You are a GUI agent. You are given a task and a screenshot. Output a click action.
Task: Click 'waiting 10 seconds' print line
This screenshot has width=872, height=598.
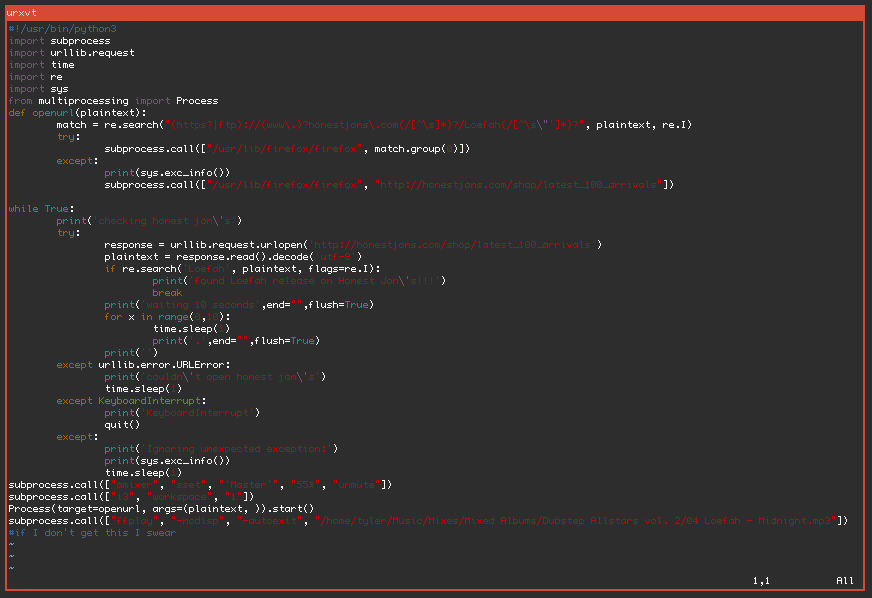pyautogui.click(x=239, y=305)
